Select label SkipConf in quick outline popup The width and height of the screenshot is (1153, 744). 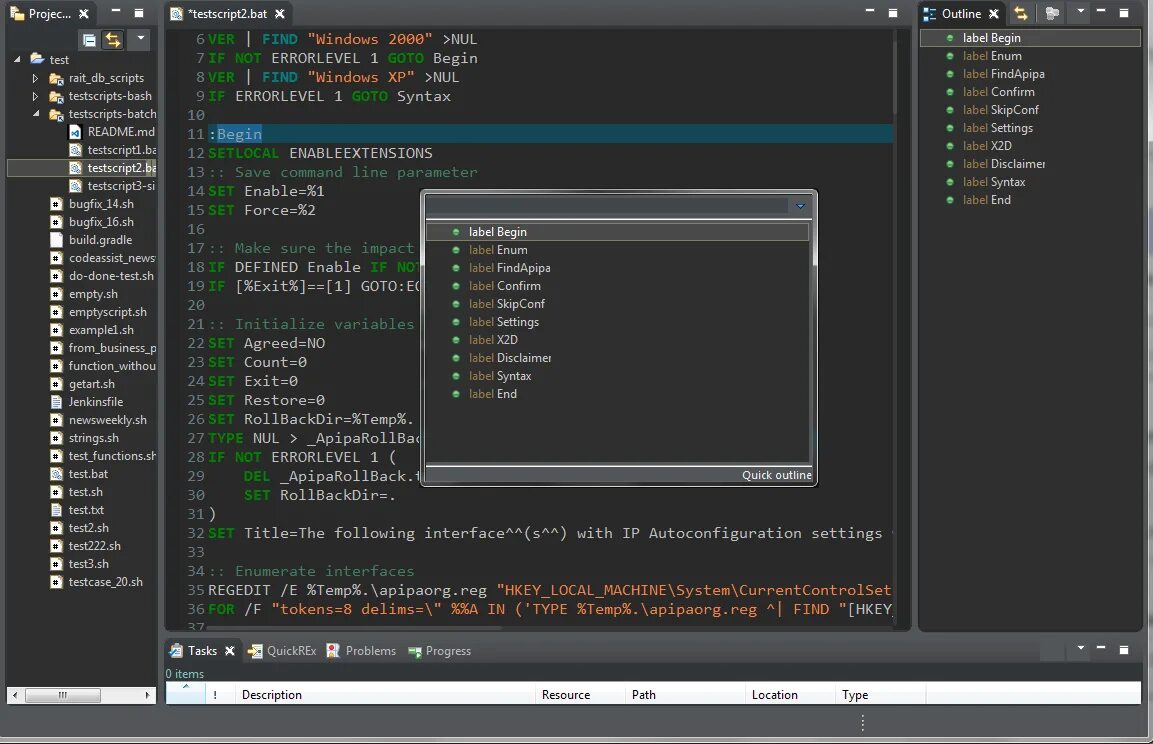click(x=507, y=304)
